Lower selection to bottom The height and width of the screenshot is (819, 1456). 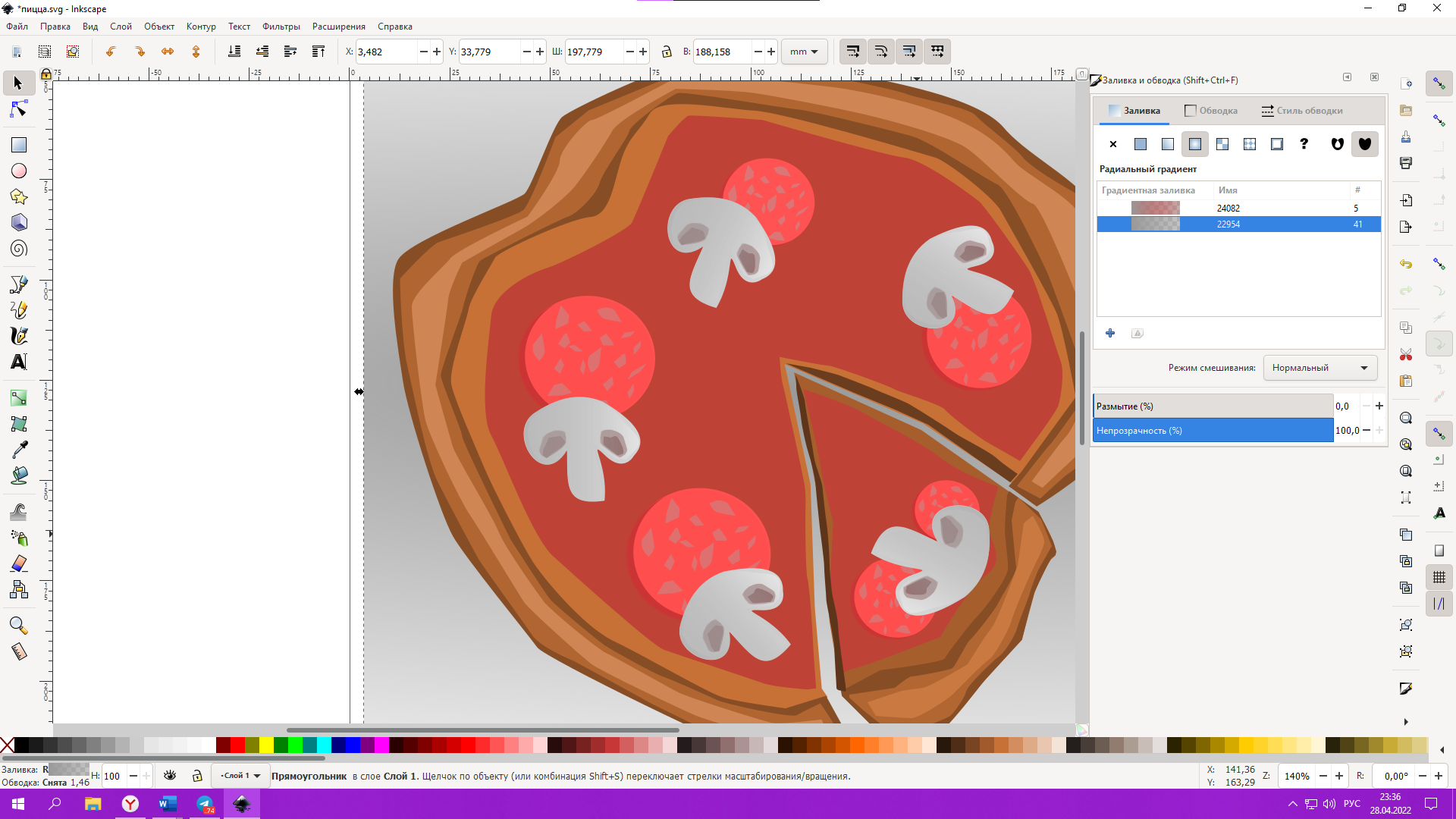coord(234,52)
